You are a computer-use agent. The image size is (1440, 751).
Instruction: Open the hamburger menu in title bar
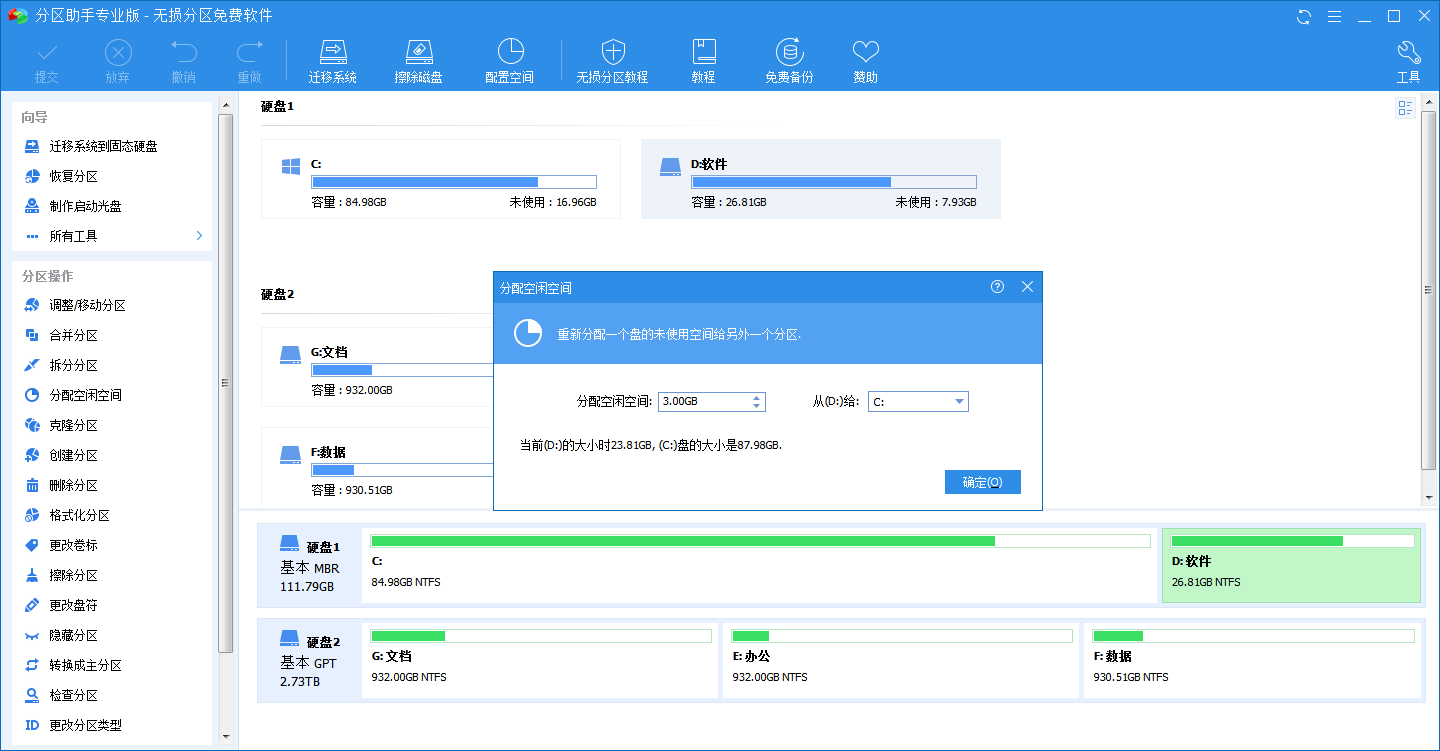(1334, 16)
